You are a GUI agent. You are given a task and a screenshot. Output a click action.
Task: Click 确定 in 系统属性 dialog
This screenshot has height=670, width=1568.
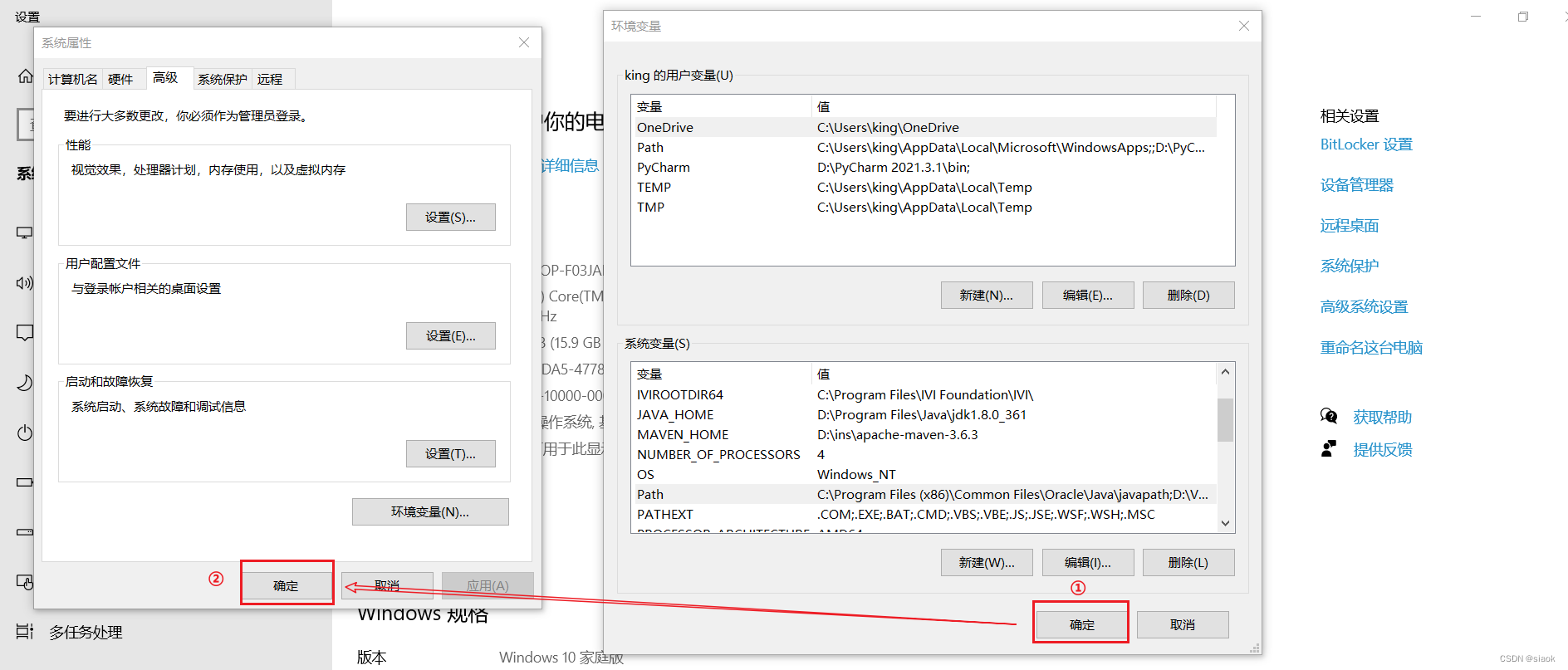point(287,585)
